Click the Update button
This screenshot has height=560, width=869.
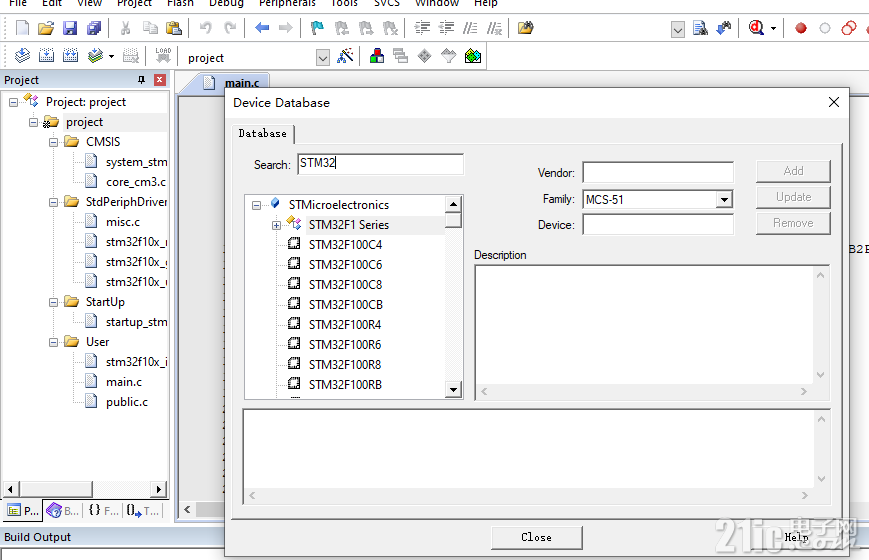pyautogui.click(x=793, y=197)
